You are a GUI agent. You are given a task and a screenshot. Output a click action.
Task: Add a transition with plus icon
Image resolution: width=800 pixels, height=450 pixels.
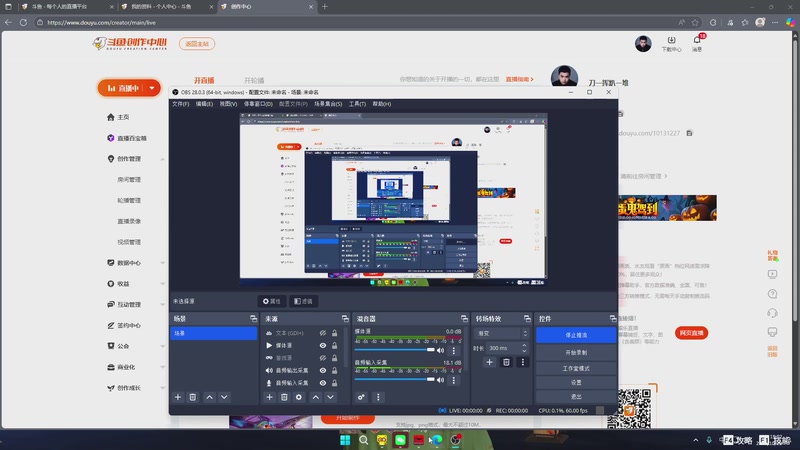(489, 362)
